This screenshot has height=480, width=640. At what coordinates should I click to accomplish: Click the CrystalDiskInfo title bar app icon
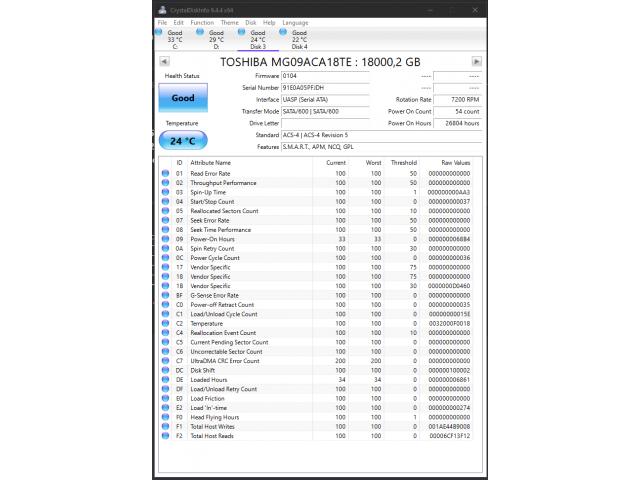[161, 10]
